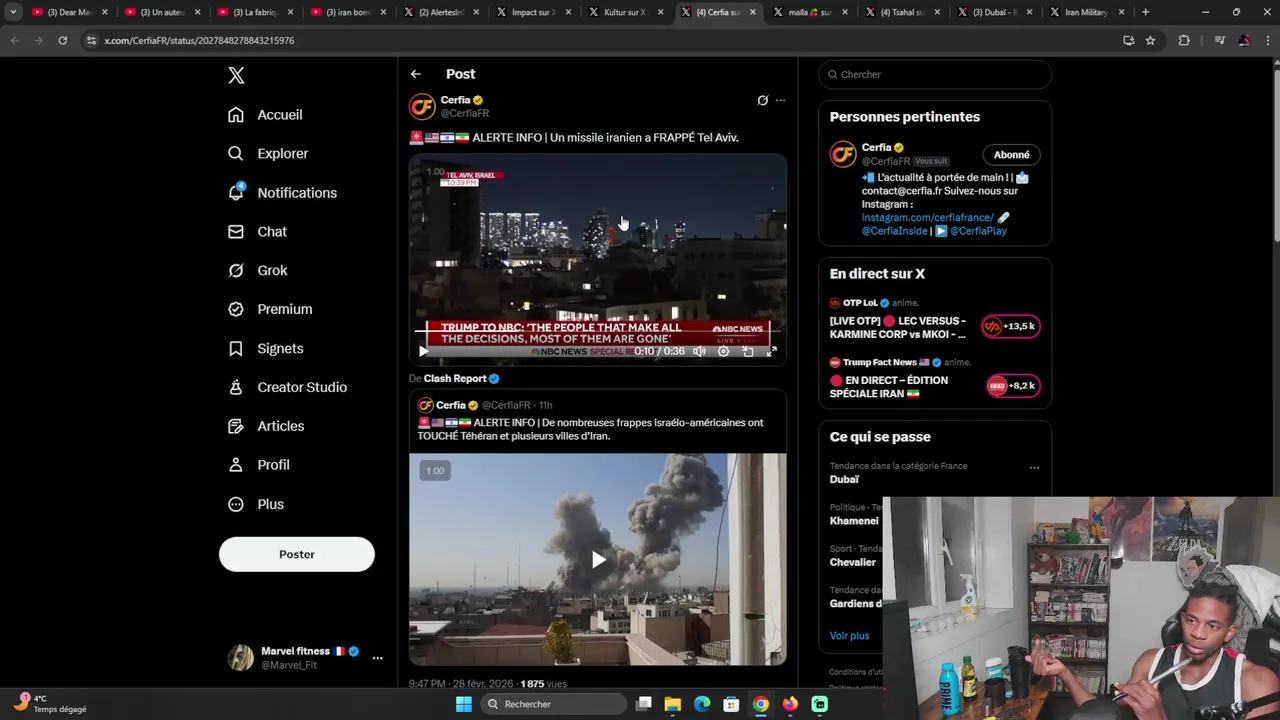This screenshot has width=1280, height=720.
Task: Mute the Tel Aviv video sound
Action: tap(700, 351)
